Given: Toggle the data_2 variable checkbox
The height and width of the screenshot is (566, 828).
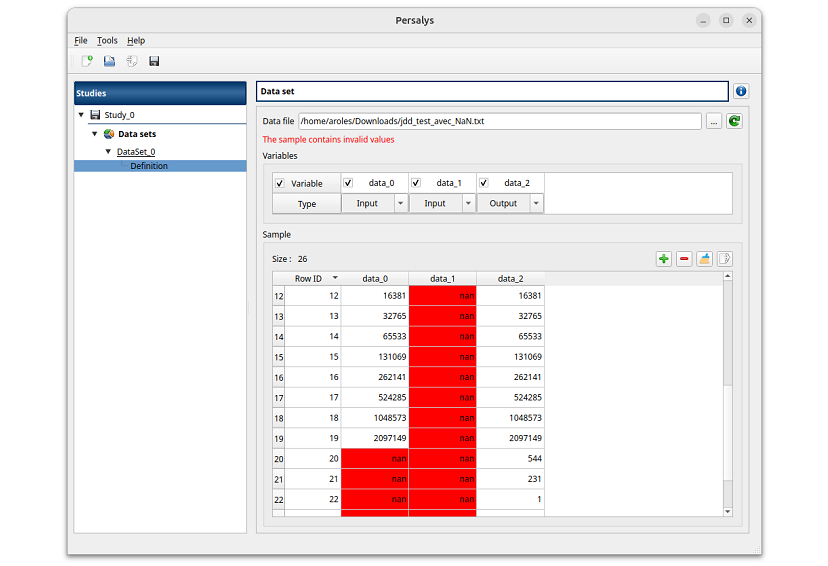Looking at the screenshot, I should [x=484, y=183].
